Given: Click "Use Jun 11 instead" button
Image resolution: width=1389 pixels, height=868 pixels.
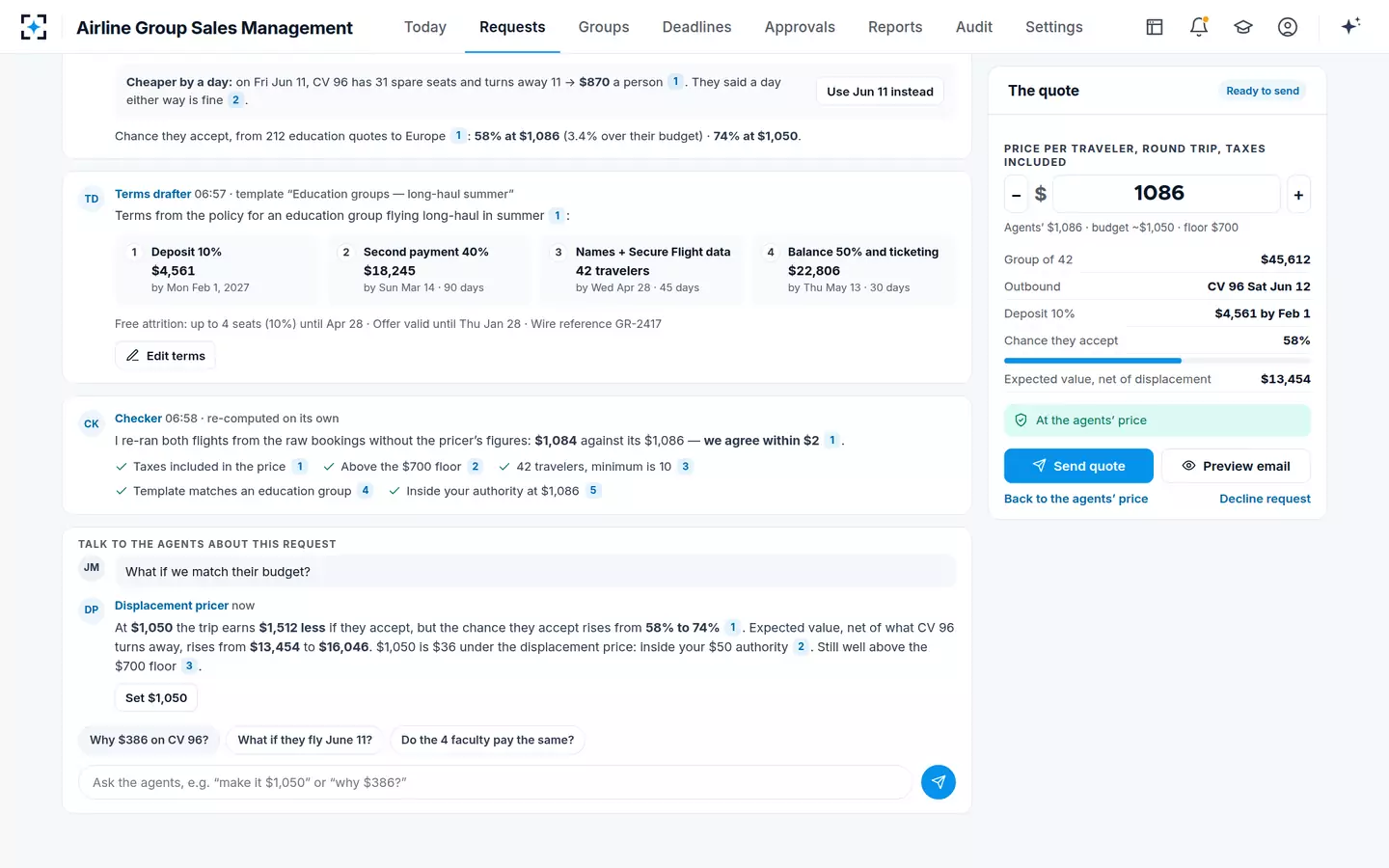Looking at the screenshot, I should point(880,92).
